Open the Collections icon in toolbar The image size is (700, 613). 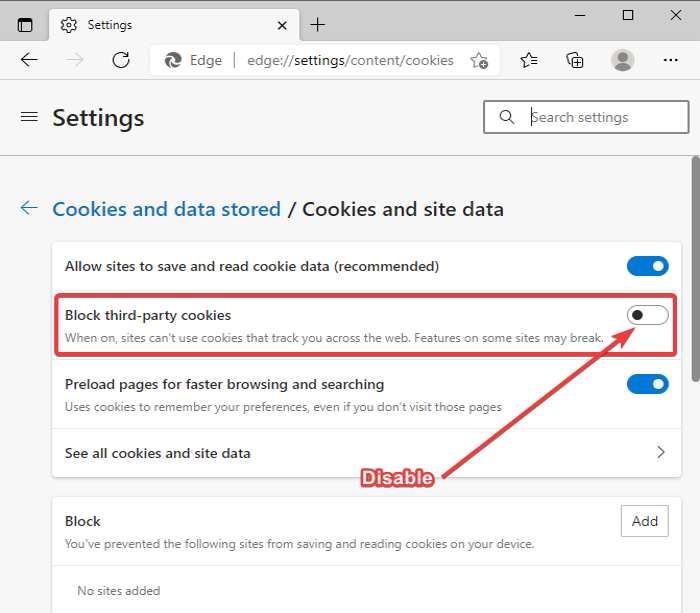click(x=575, y=60)
